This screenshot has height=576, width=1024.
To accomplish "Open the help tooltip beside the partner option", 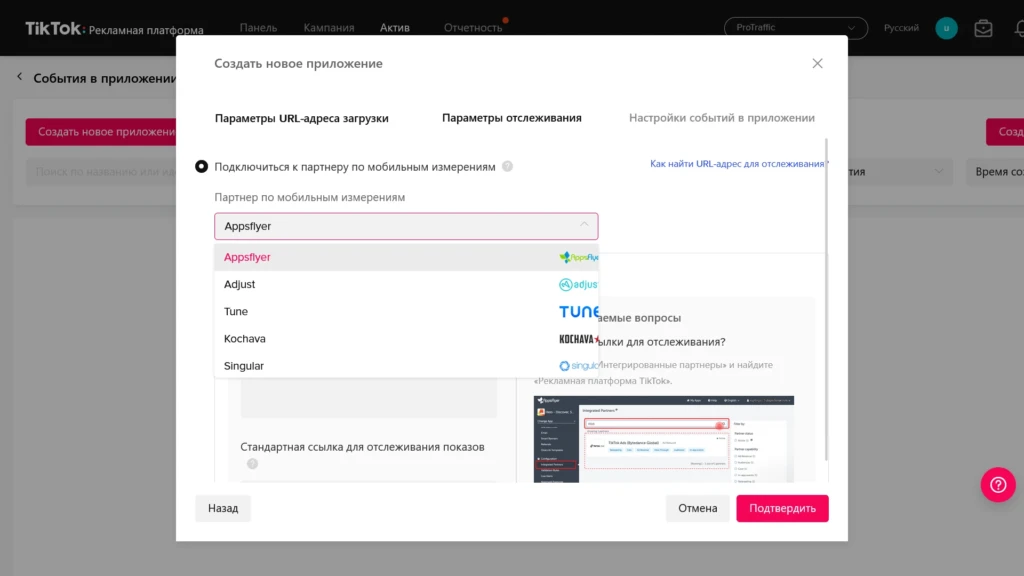I will [507, 167].
